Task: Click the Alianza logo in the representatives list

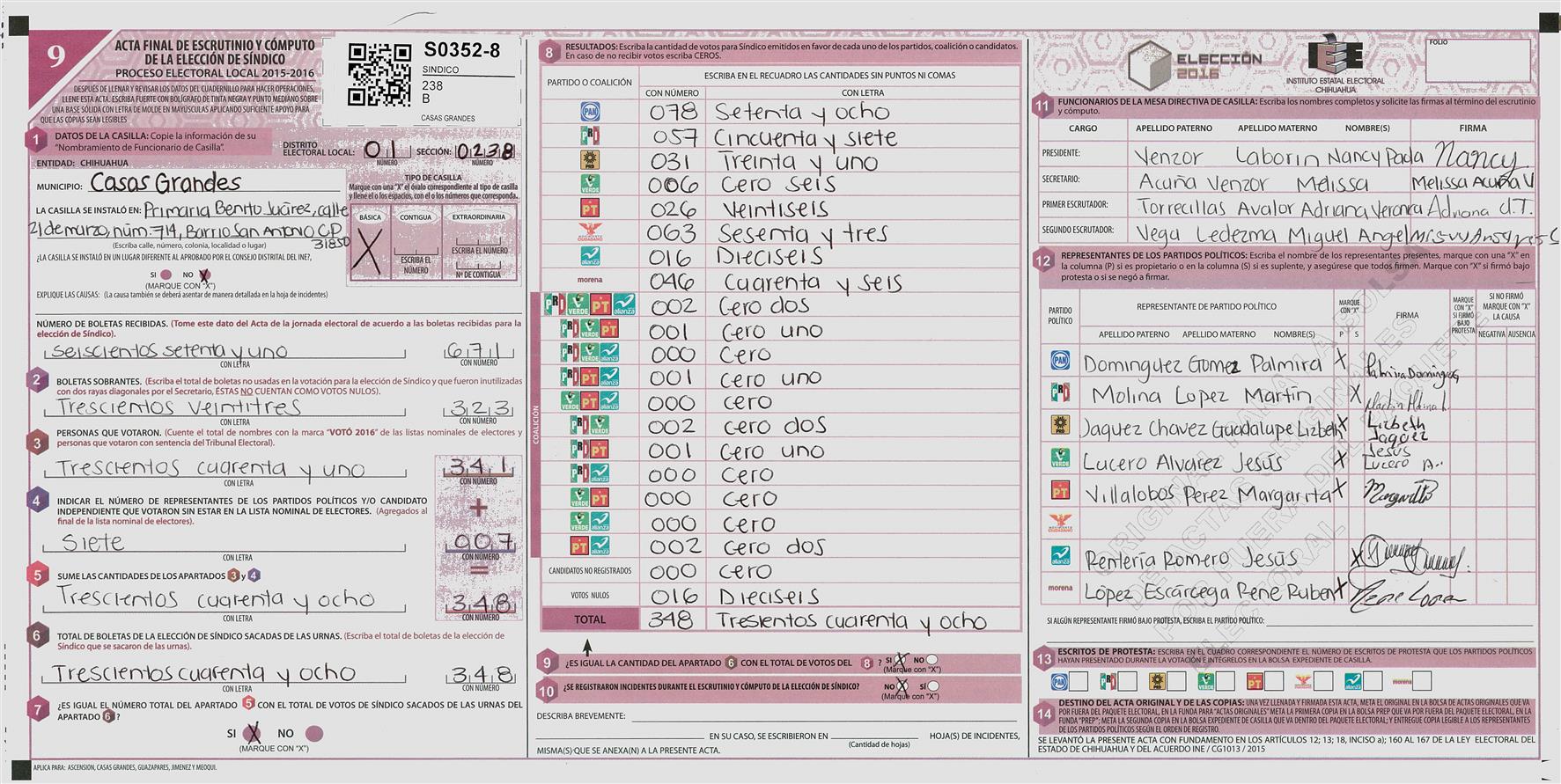Action: coord(1060,556)
